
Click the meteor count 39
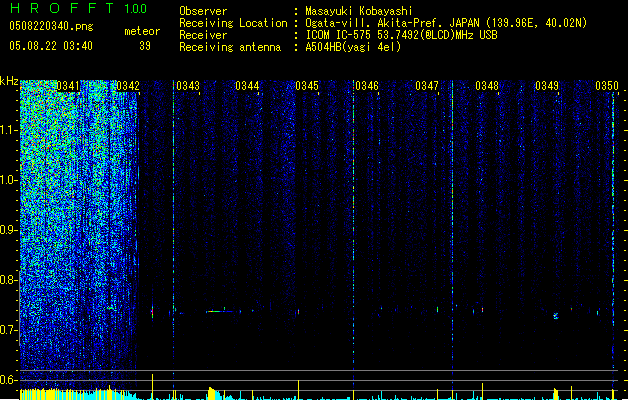[145, 46]
